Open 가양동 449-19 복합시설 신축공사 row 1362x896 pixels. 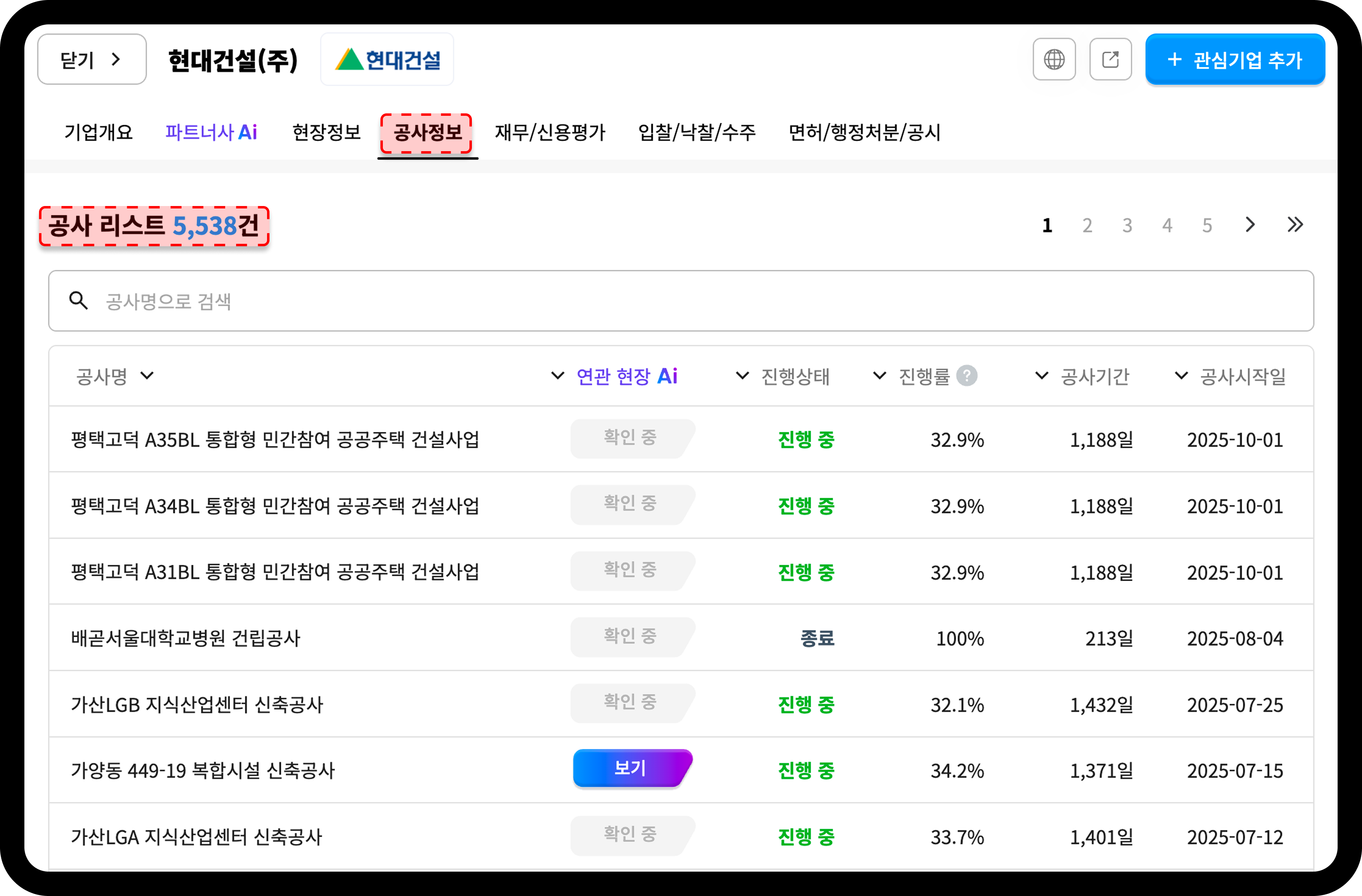click(681, 770)
